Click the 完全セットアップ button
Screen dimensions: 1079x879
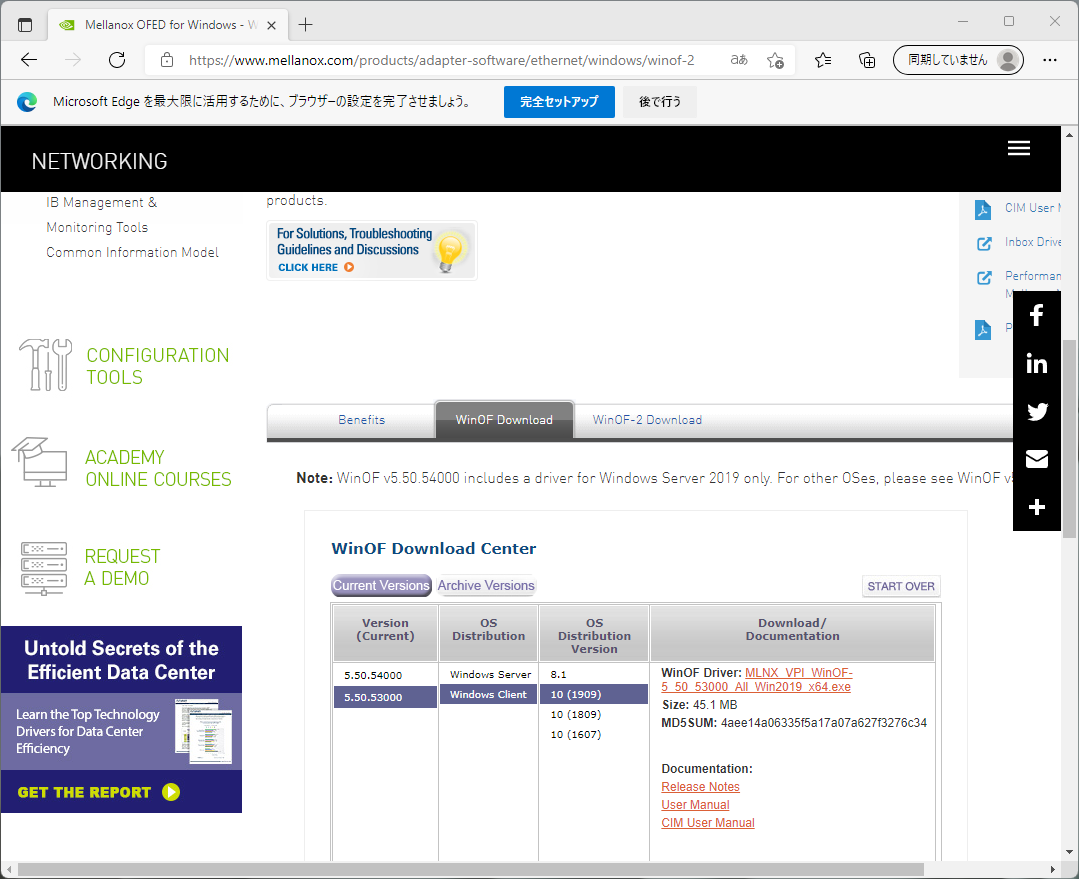coord(559,102)
